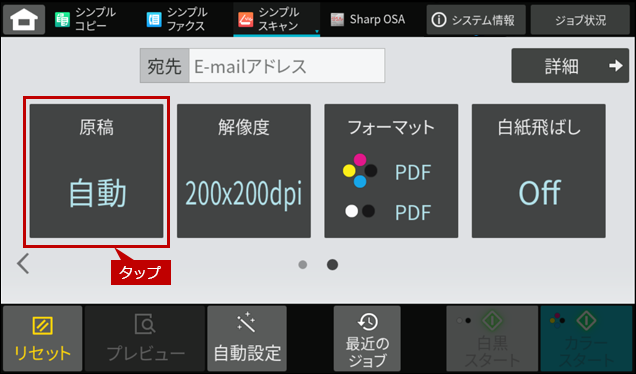The image size is (636, 374).
Task: Open 最近のジョブ history
Action: [x=367, y=339]
